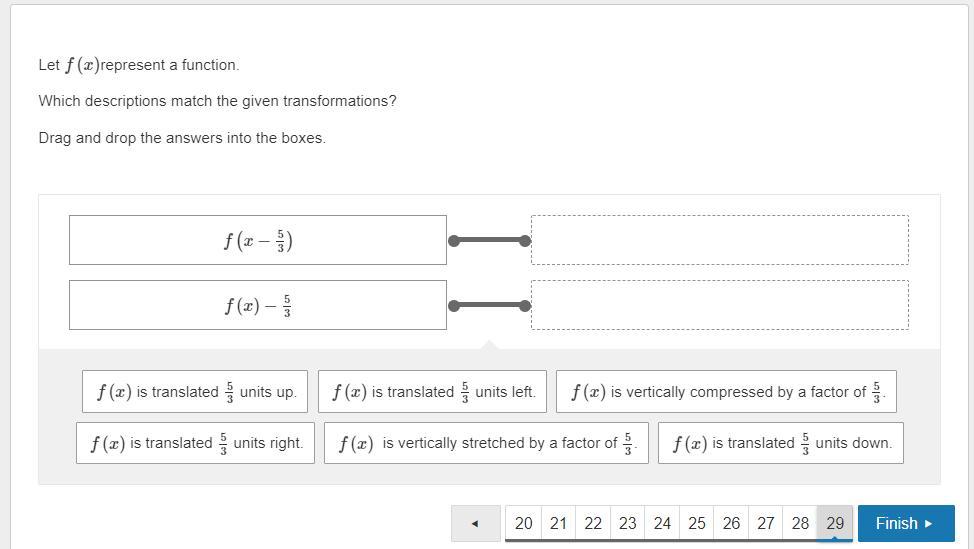Pick the 'vertically stretched by 5/3' tile
Image resolution: width=974 pixels, height=549 pixels.
(x=486, y=443)
